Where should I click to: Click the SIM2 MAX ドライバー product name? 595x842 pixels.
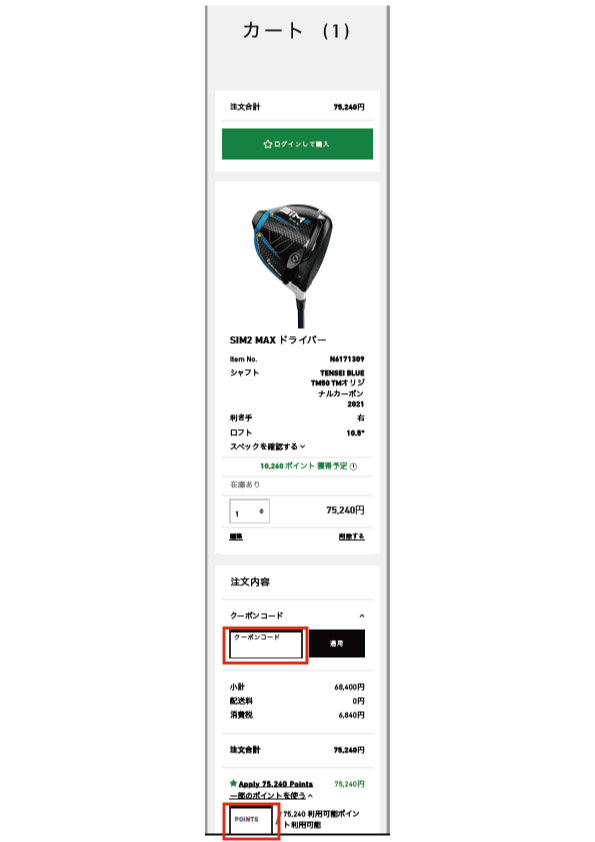278,340
